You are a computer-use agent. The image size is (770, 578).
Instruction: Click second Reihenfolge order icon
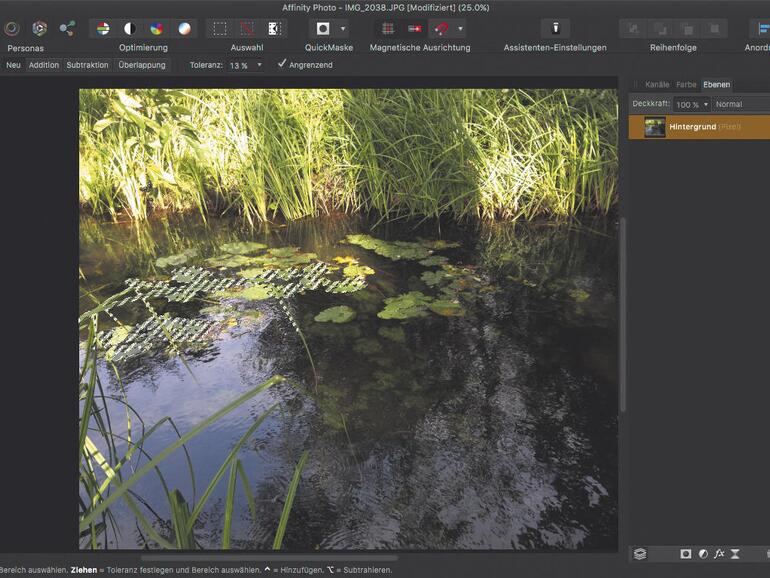click(660, 28)
